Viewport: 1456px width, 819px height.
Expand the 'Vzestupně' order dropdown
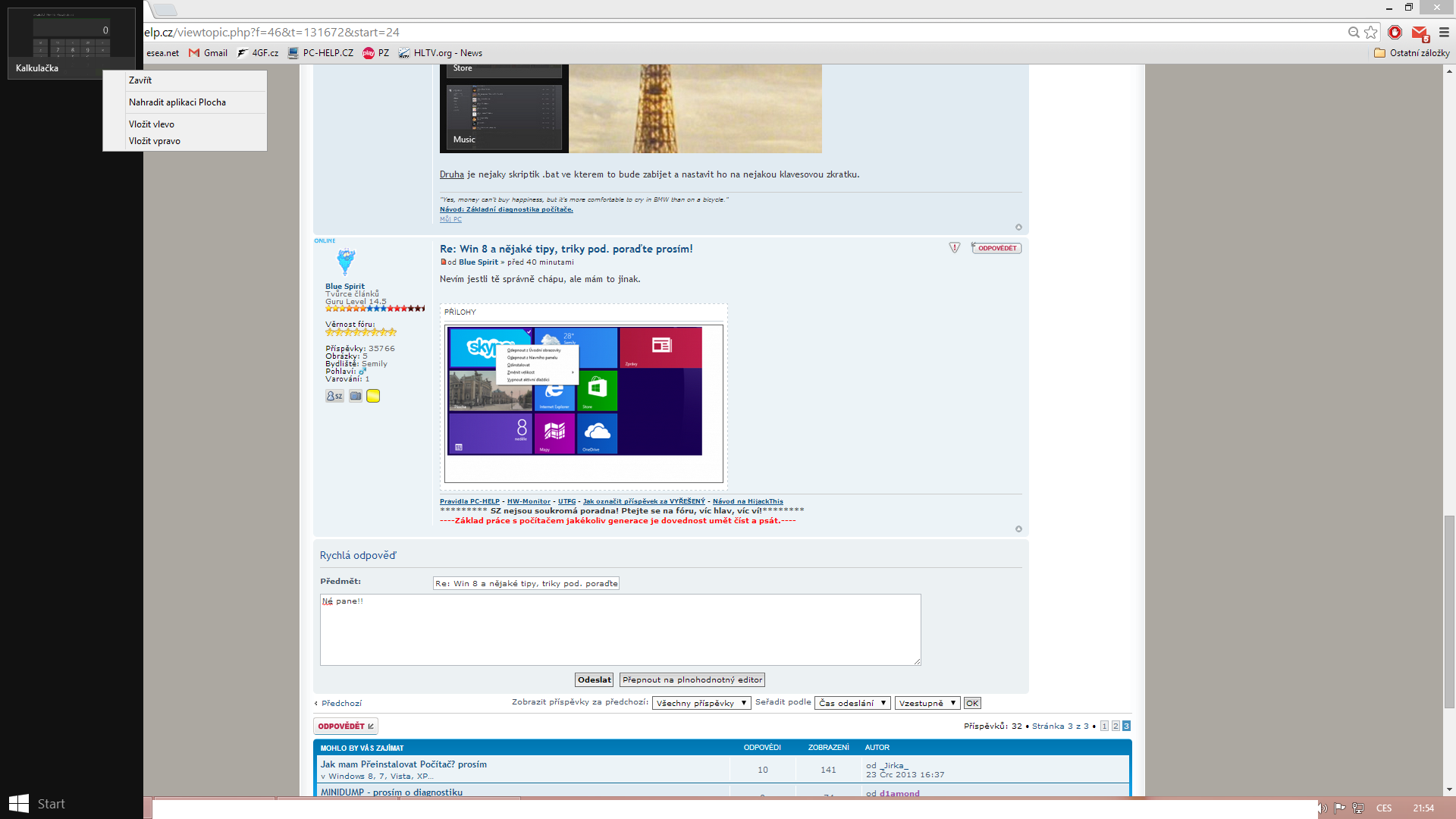927,703
